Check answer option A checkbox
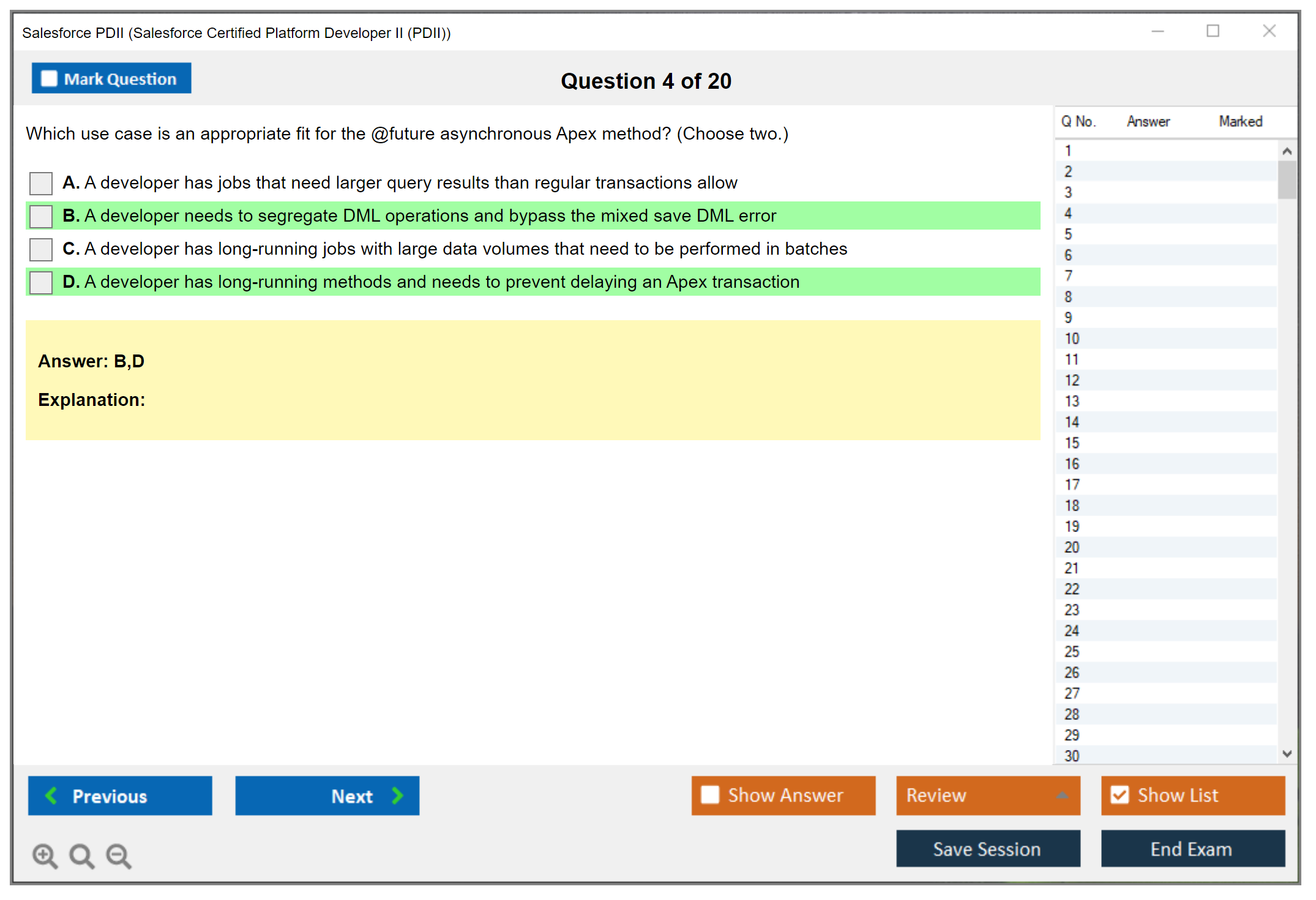 [41, 183]
